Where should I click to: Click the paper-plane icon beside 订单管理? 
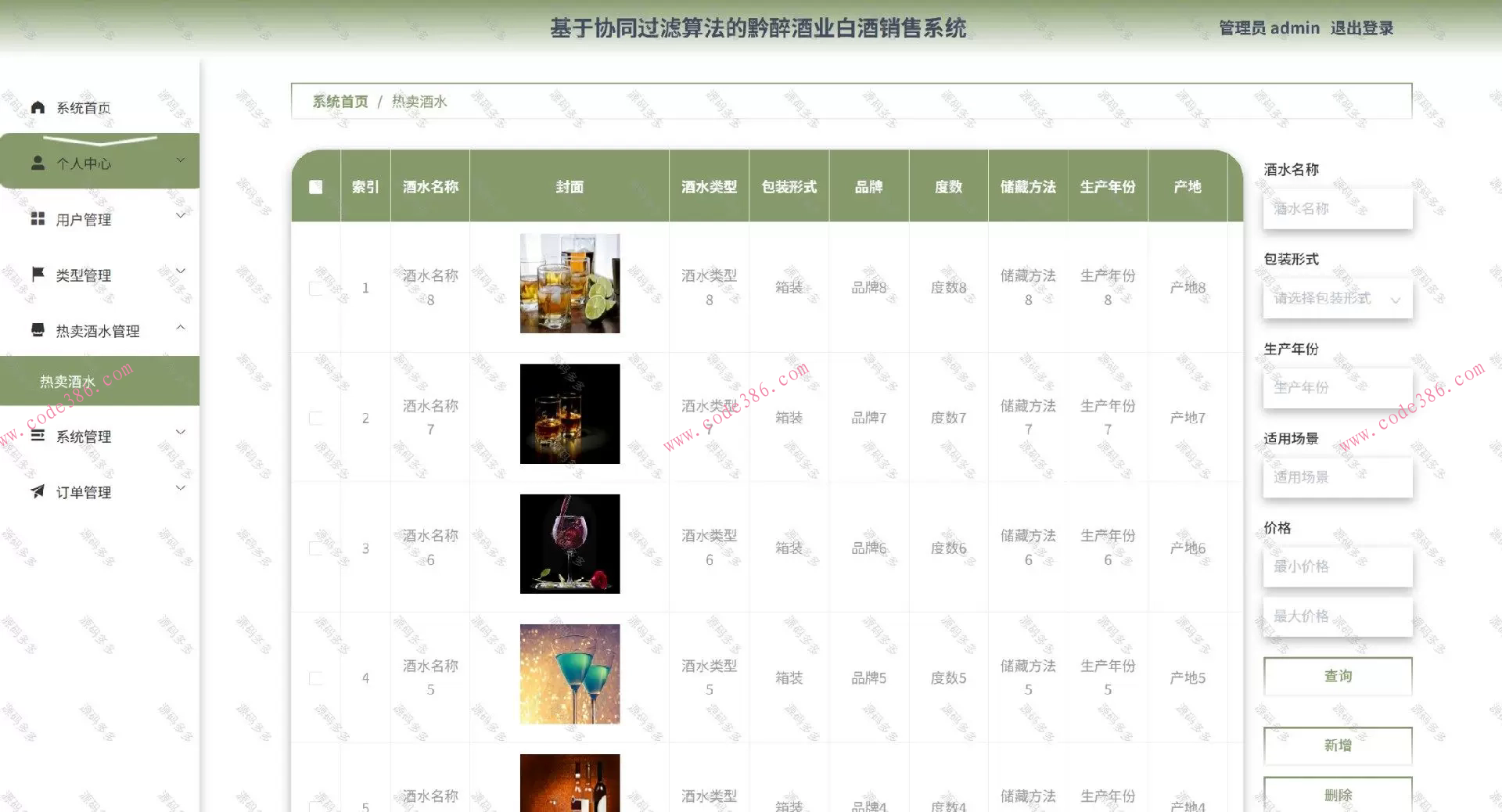click(x=37, y=492)
